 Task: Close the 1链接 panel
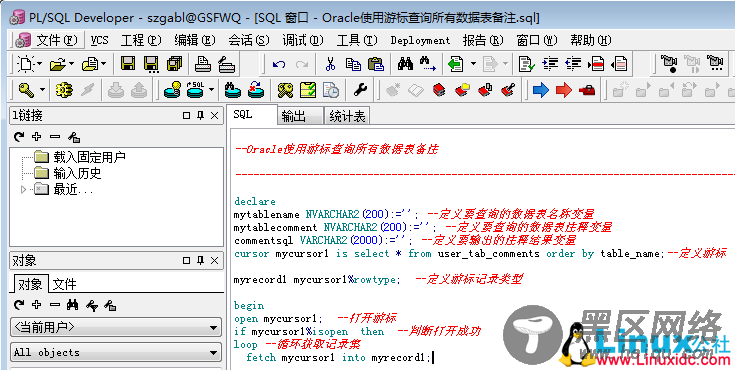click(214, 115)
